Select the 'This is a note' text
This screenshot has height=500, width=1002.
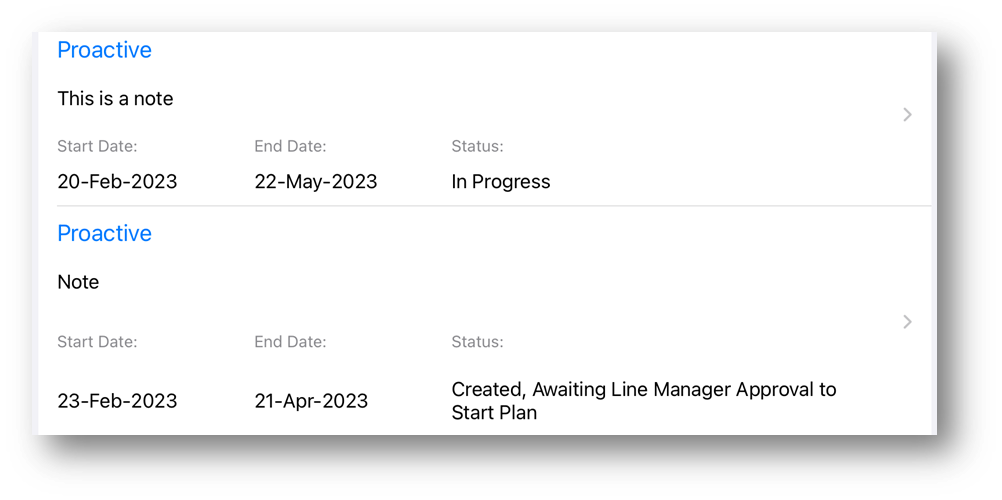[115, 98]
